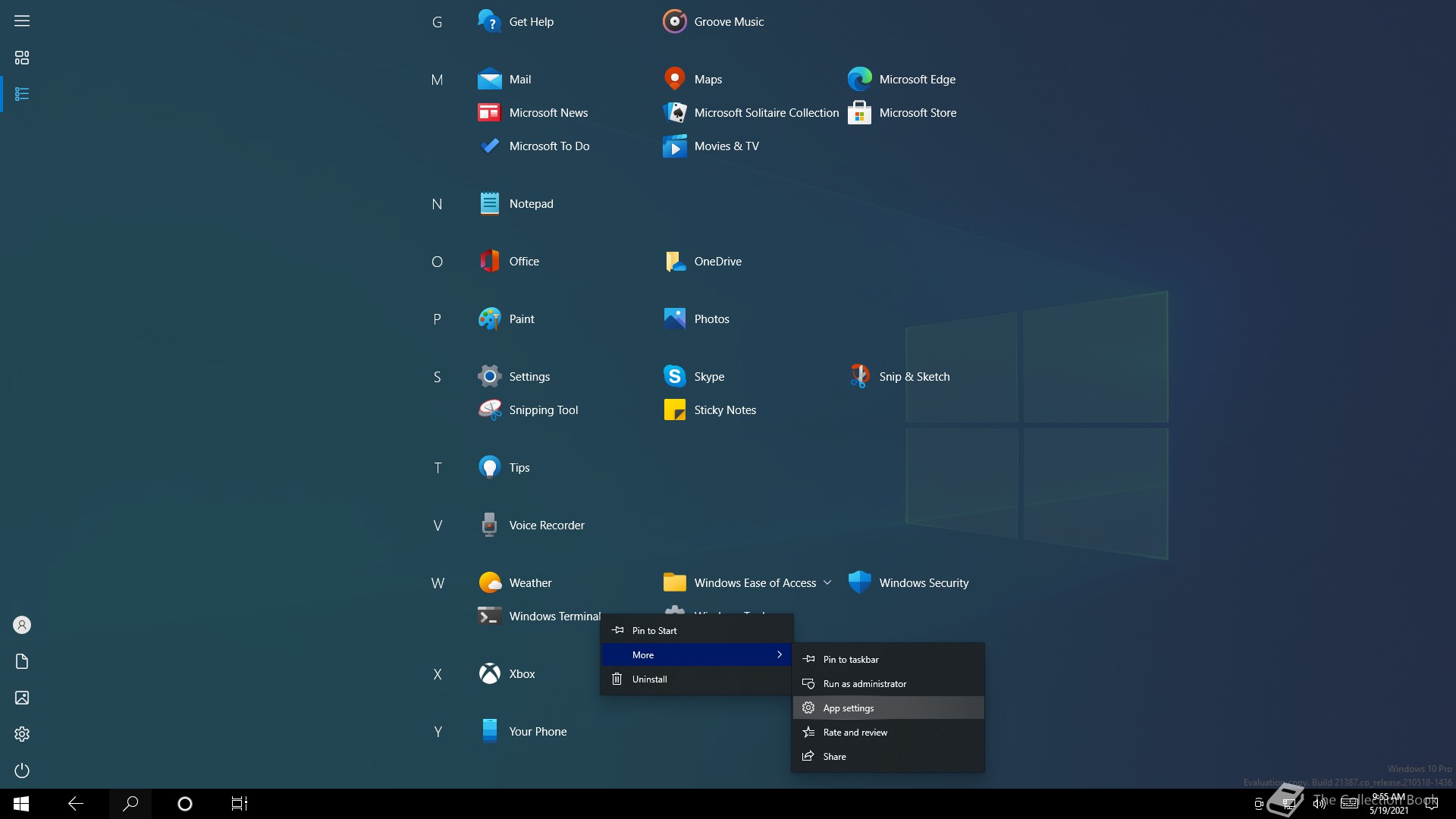Screen dimensions: 1456x819
Task: Open the touch keyboard tray icon
Action: [x=1349, y=804]
